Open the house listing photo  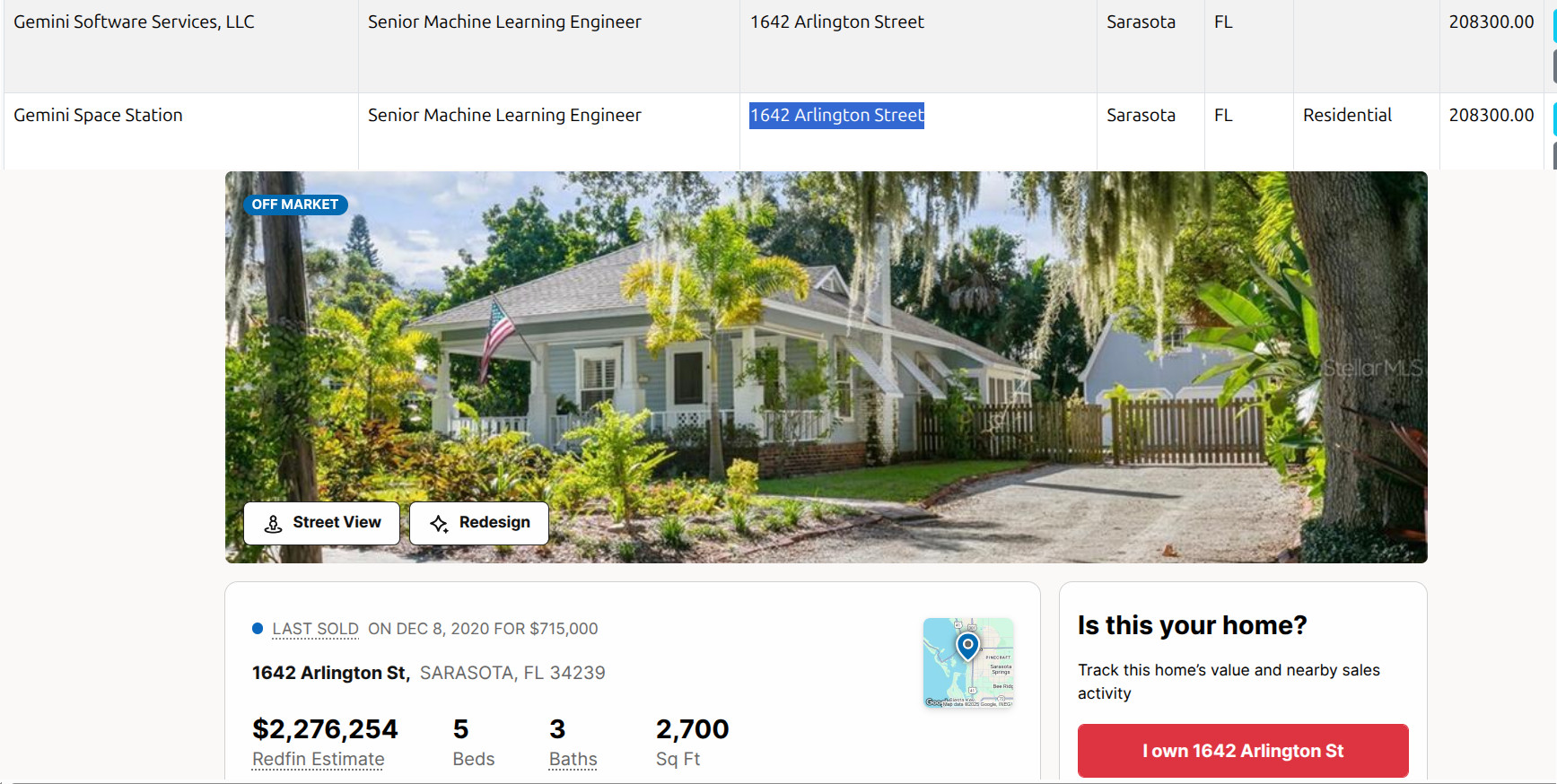coord(826,367)
